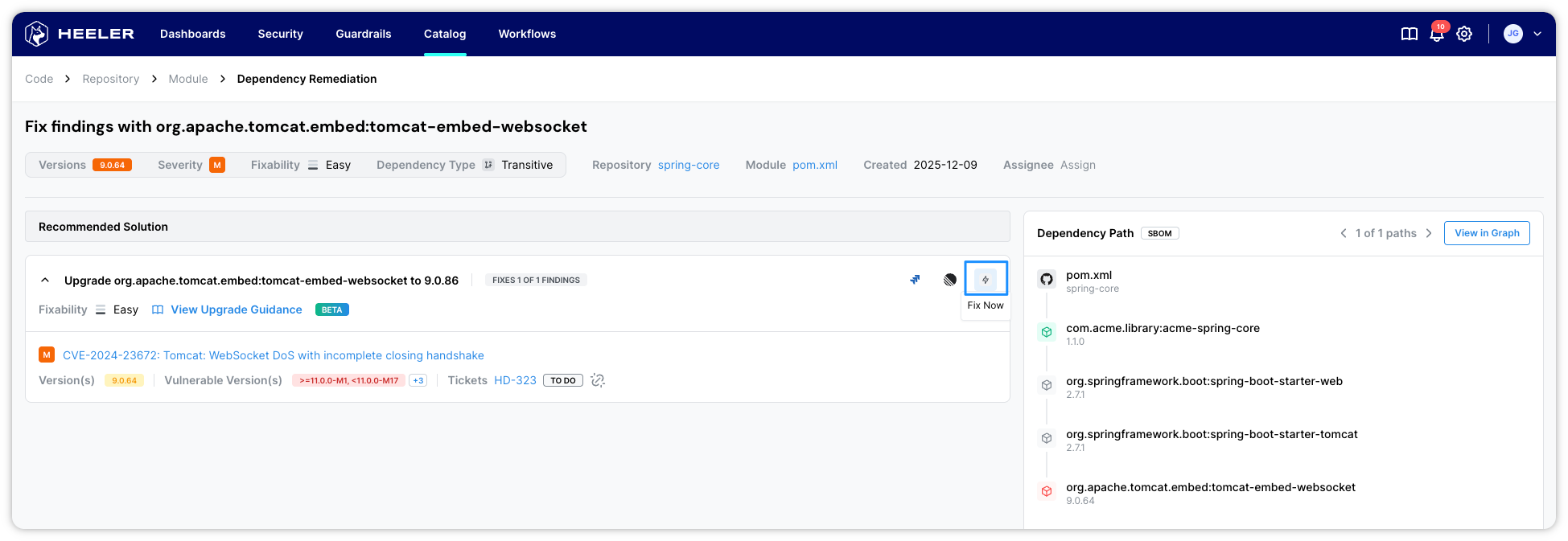
Task: Open the documentation book icon
Action: (1409, 34)
